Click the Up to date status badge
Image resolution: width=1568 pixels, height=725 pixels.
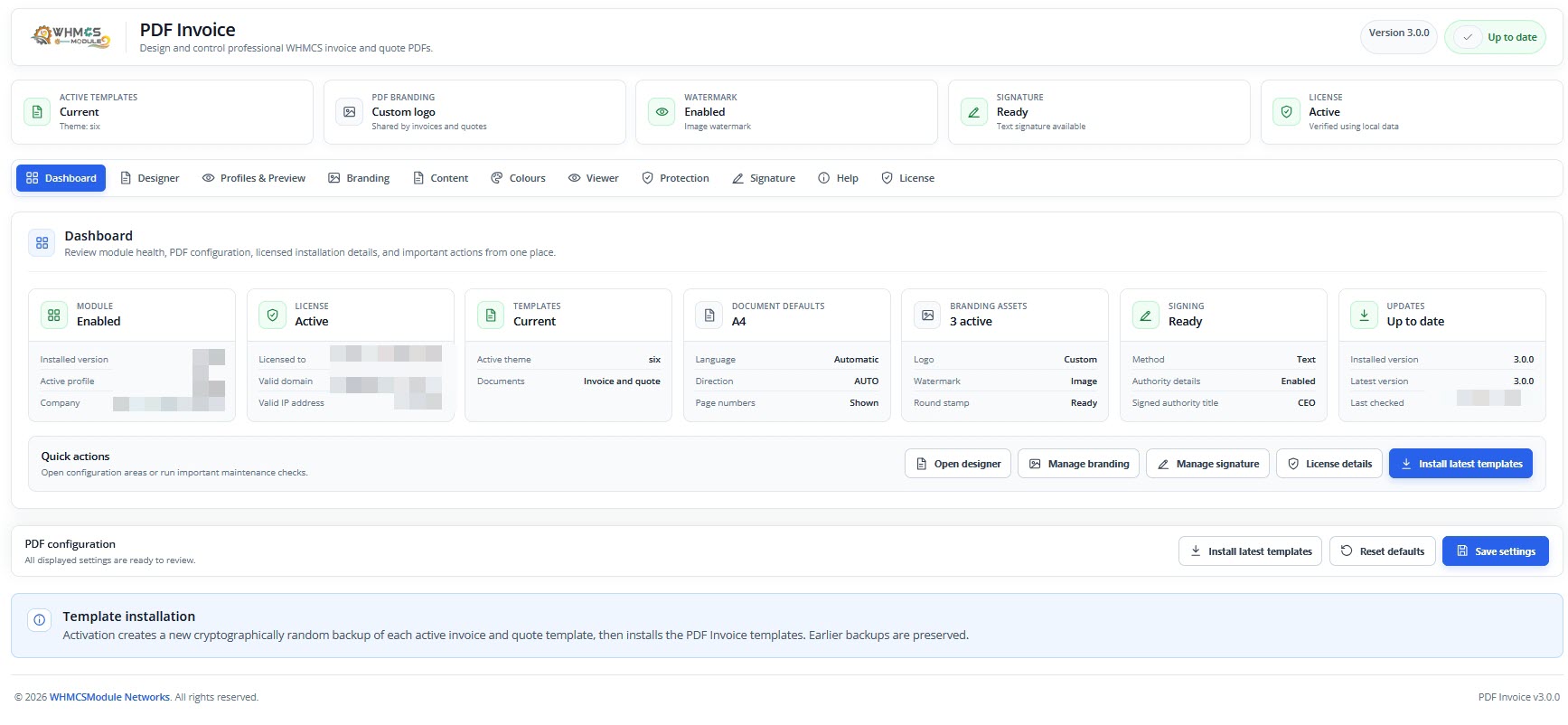(1496, 37)
